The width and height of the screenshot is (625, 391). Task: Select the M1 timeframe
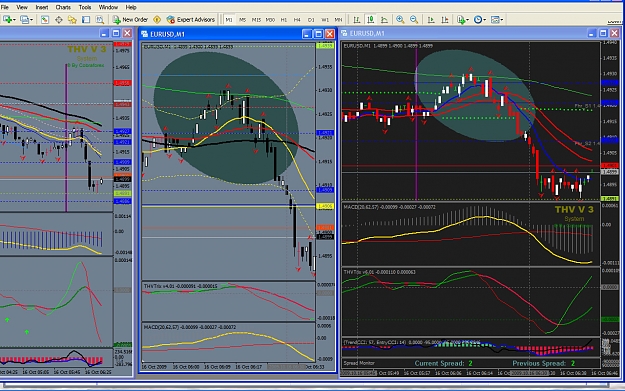tap(229, 20)
